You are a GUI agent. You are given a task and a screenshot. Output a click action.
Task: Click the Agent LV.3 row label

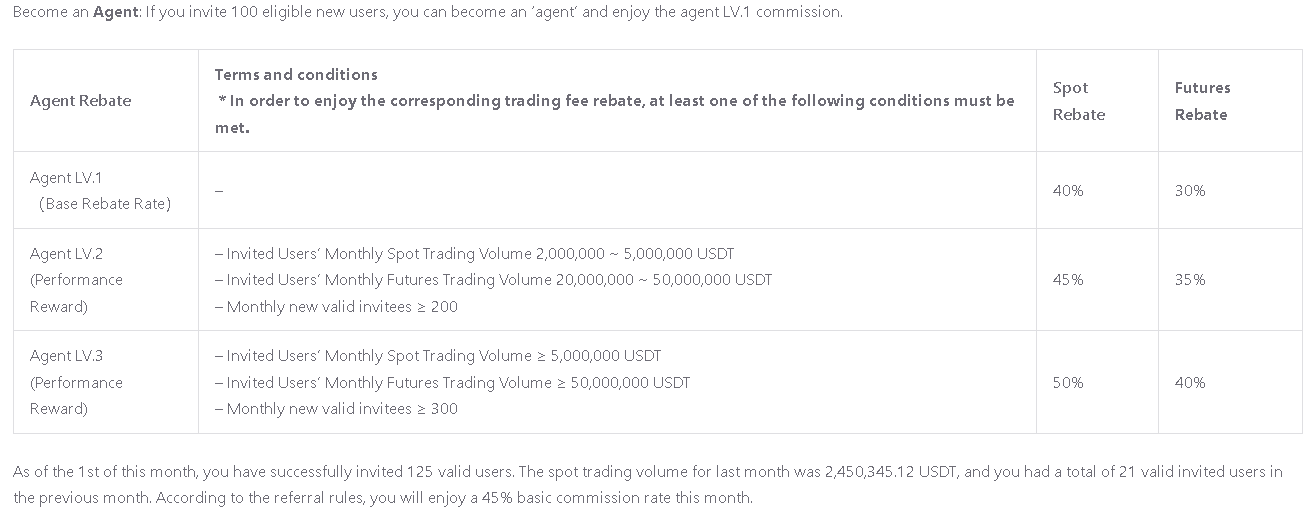66,356
